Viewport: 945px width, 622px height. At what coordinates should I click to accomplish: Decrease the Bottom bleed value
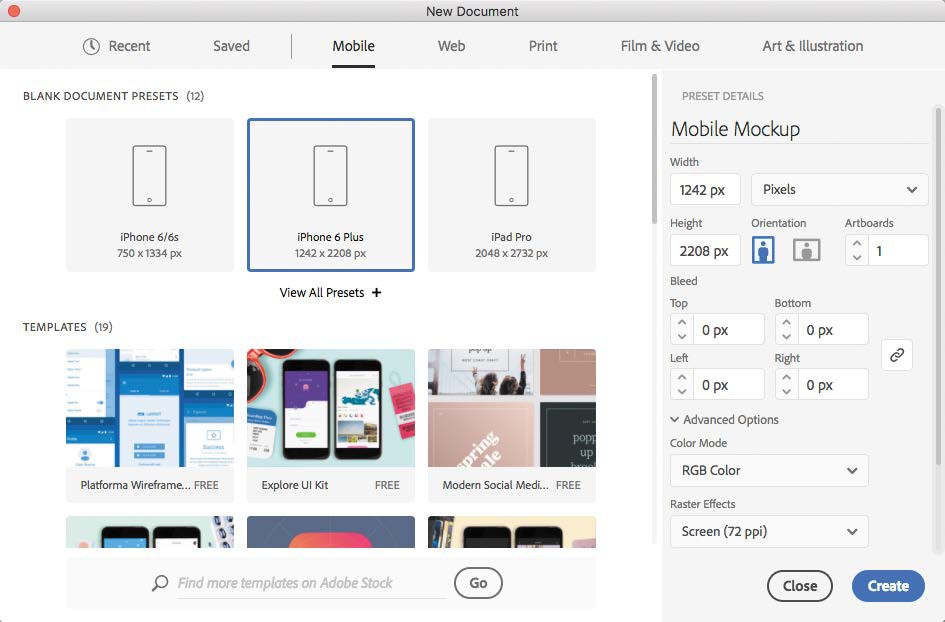tap(786, 337)
